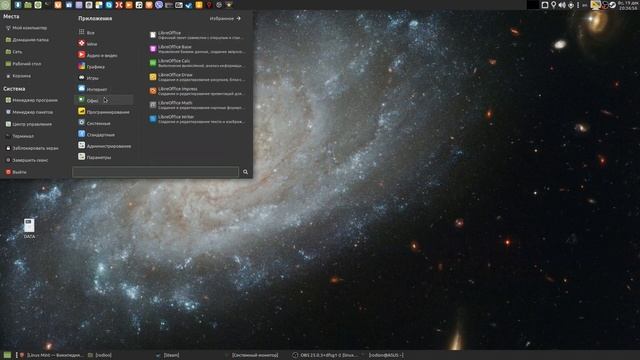Open Сеть network place

point(14,52)
